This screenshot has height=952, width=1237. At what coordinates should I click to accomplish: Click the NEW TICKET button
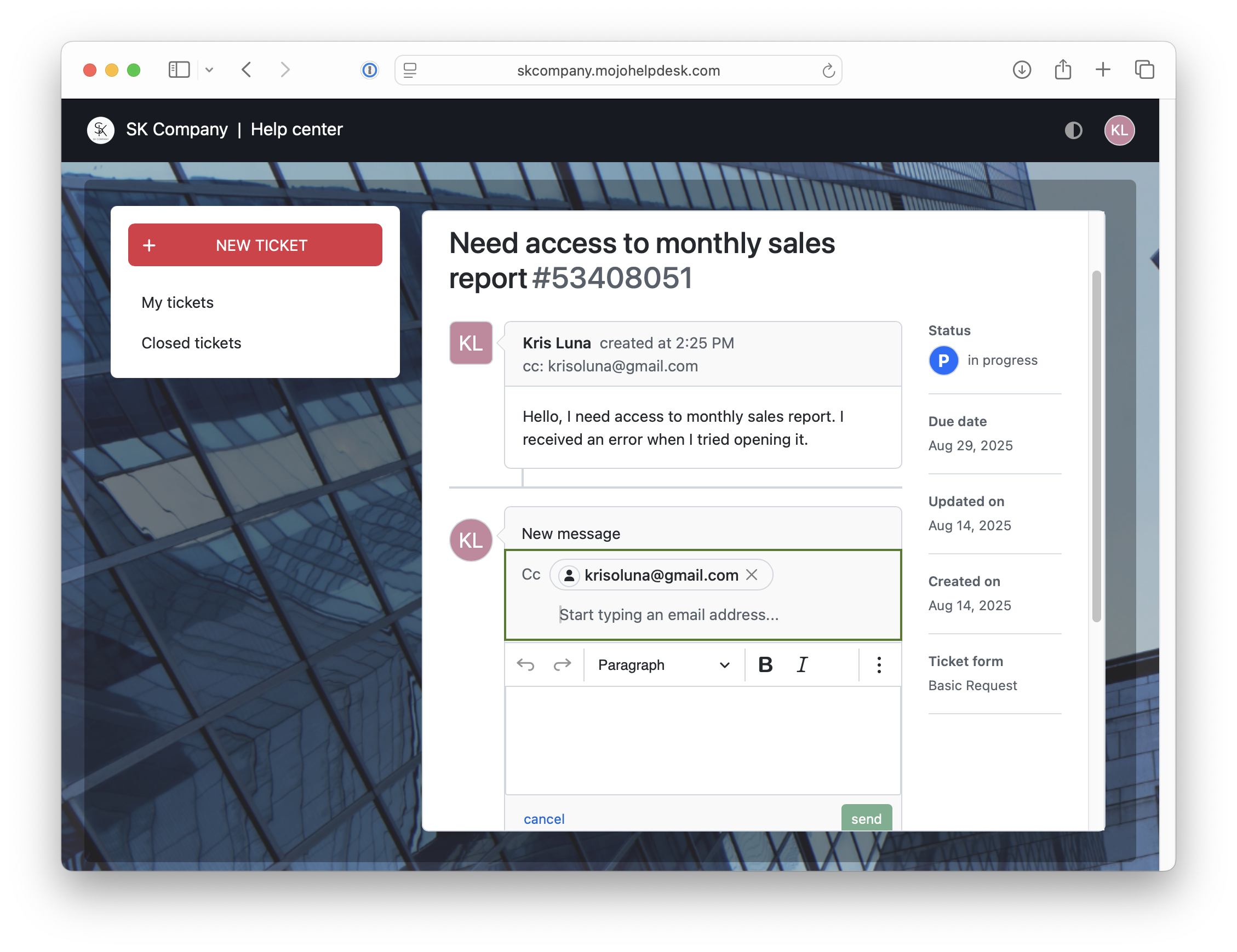click(255, 245)
